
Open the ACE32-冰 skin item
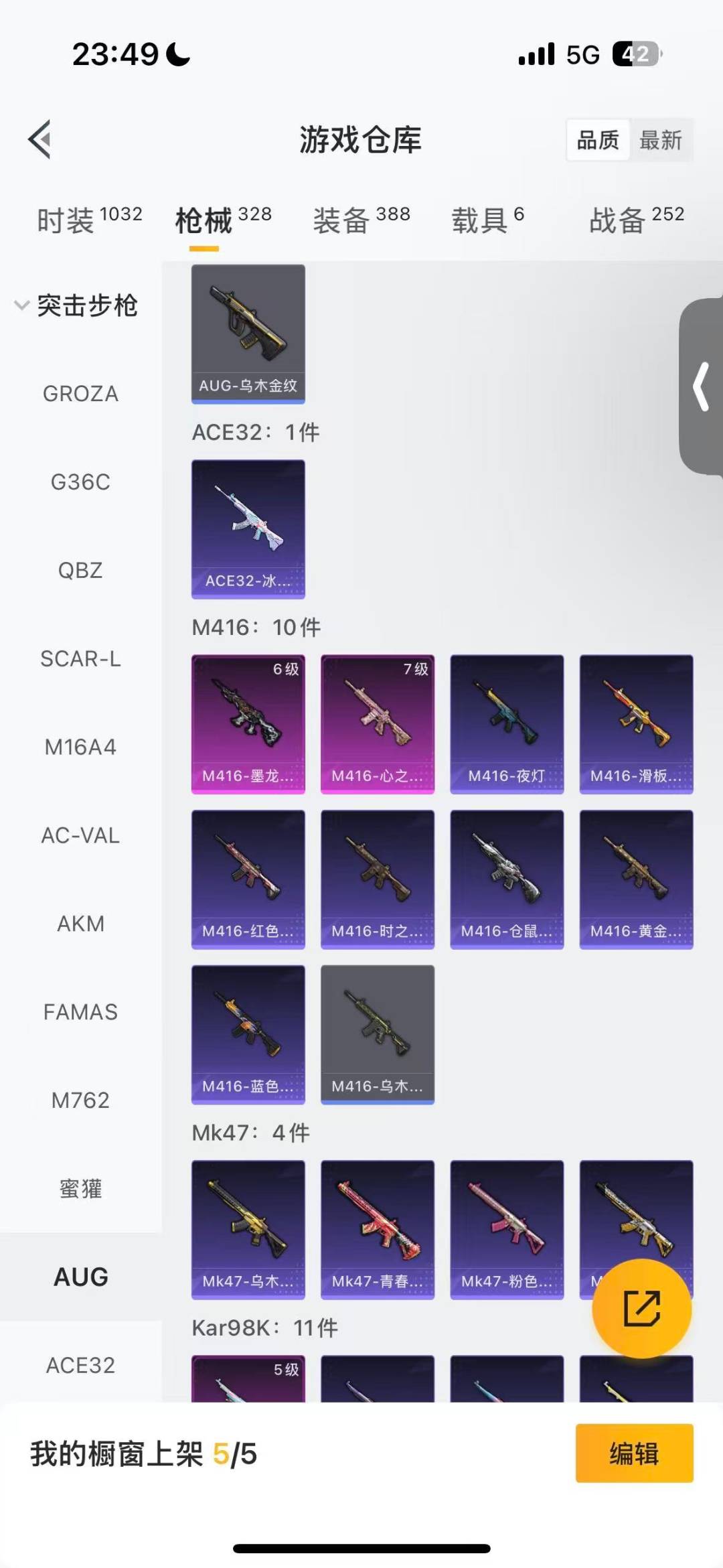(x=248, y=528)
